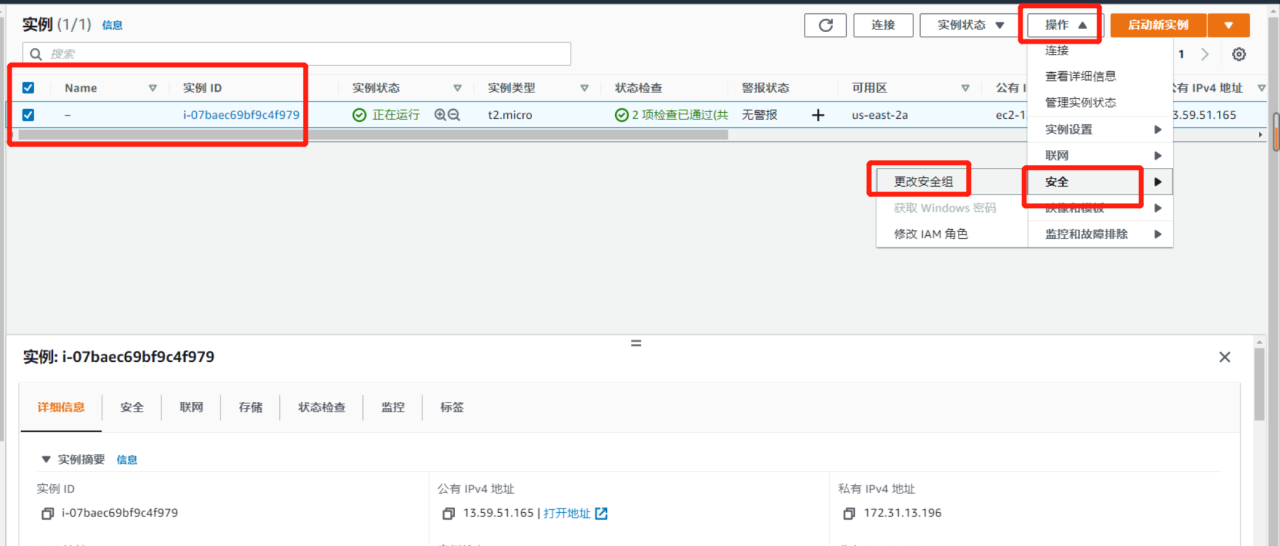The height and width of the screenshot is (546, 1280).
Task: Click the 无警报 alarm status cell
Action: 761,115
